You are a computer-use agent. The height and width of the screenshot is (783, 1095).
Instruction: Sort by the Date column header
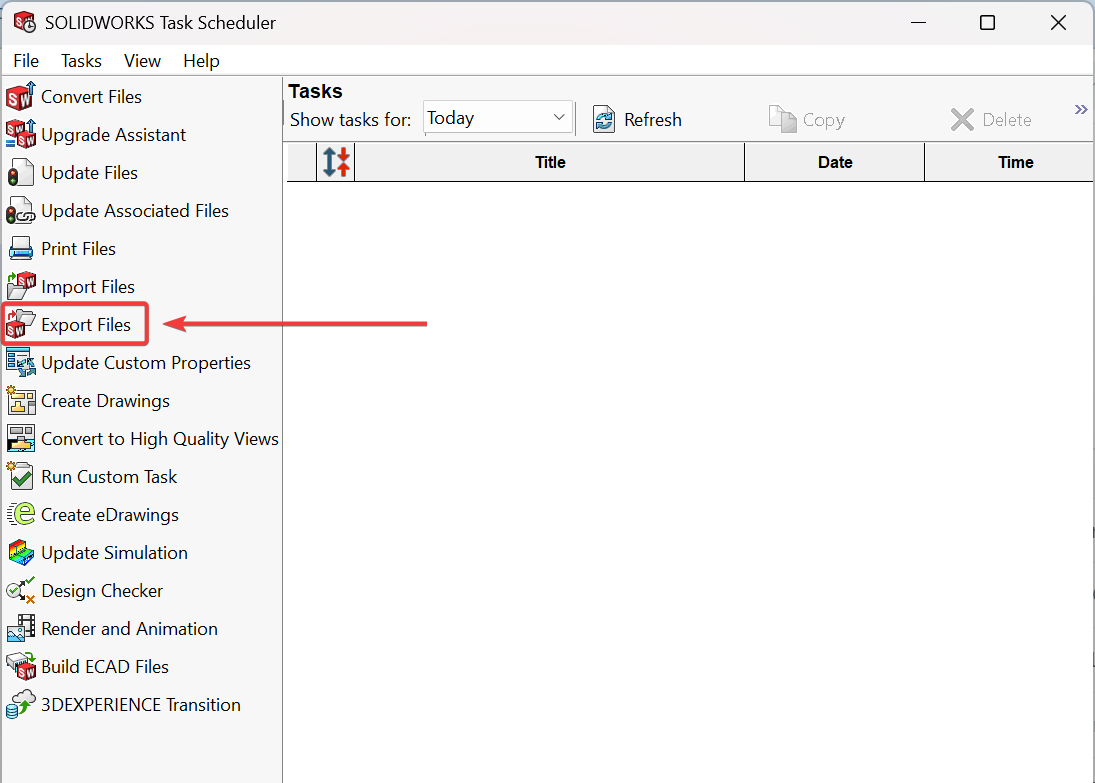[835, 162]
